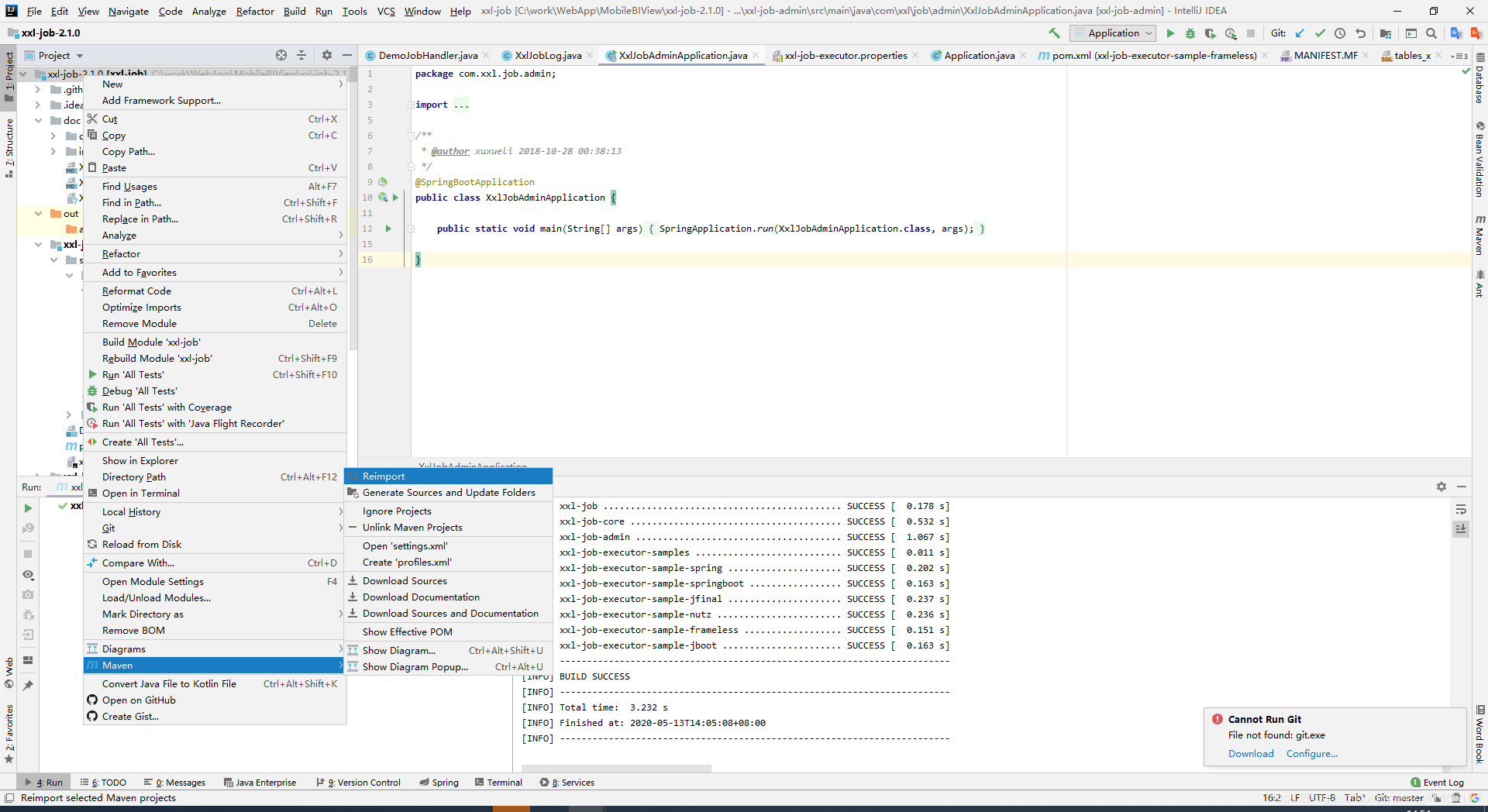
Task: Collapse the doc folder in project tree
Action: [x=38, y=121]
